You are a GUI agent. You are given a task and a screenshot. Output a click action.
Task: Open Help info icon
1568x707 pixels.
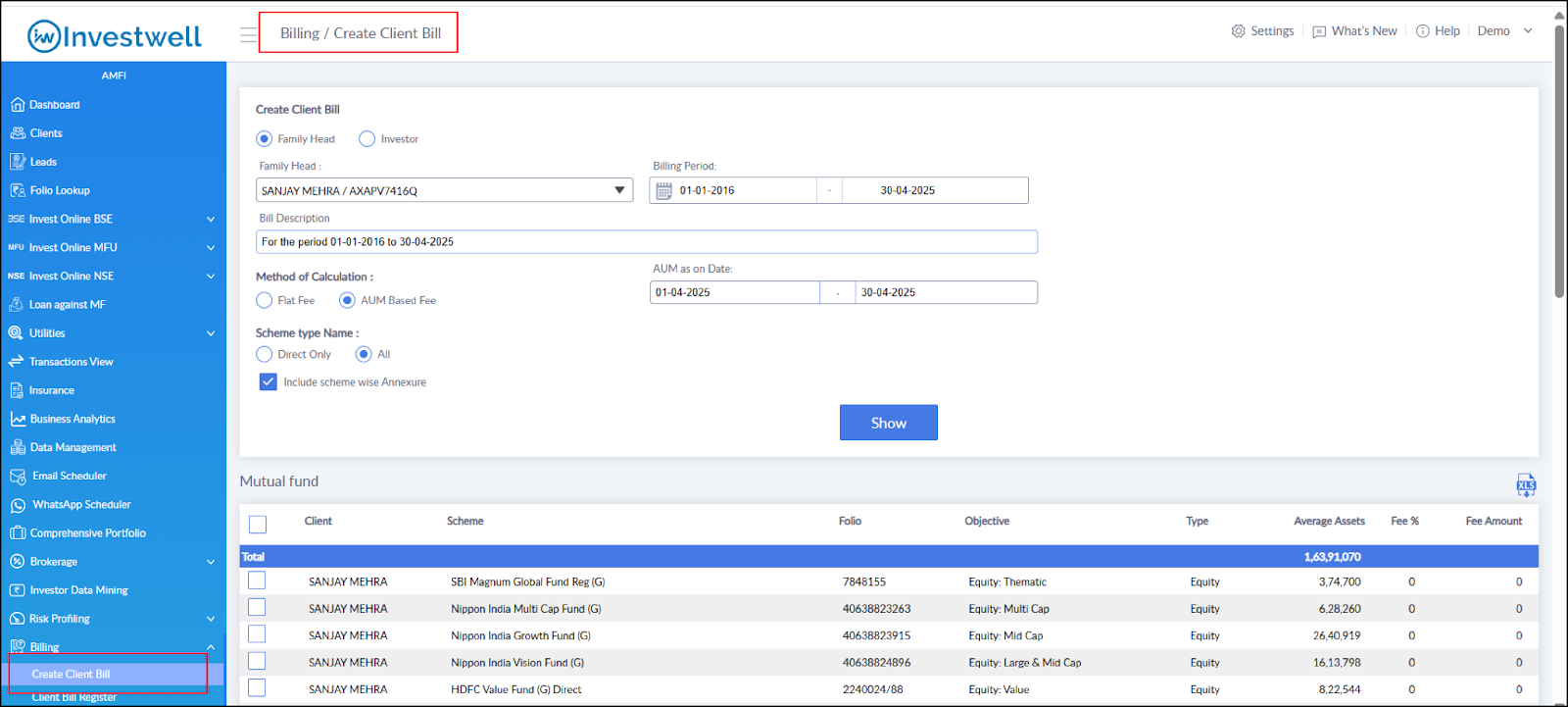coord(1423,31)
